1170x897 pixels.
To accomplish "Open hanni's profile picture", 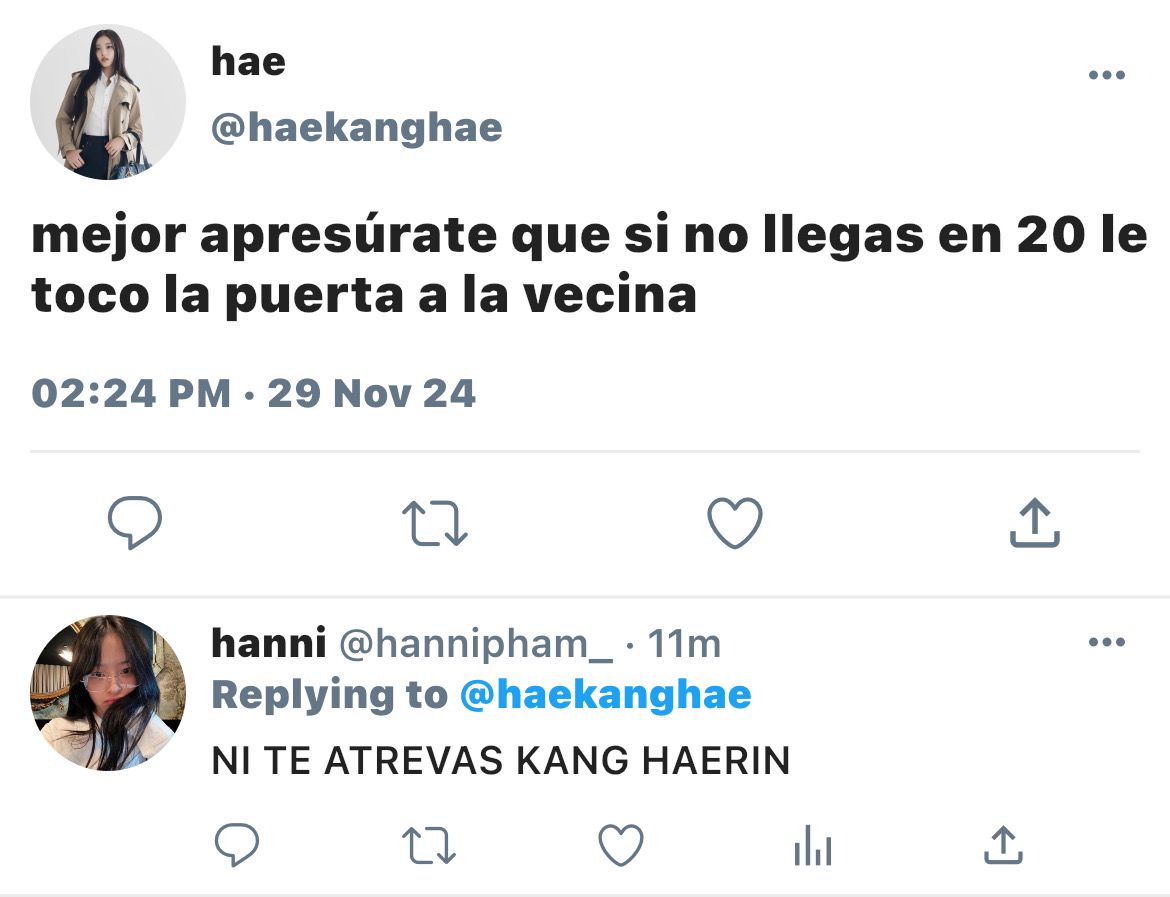I will click(x=107, y=693).
